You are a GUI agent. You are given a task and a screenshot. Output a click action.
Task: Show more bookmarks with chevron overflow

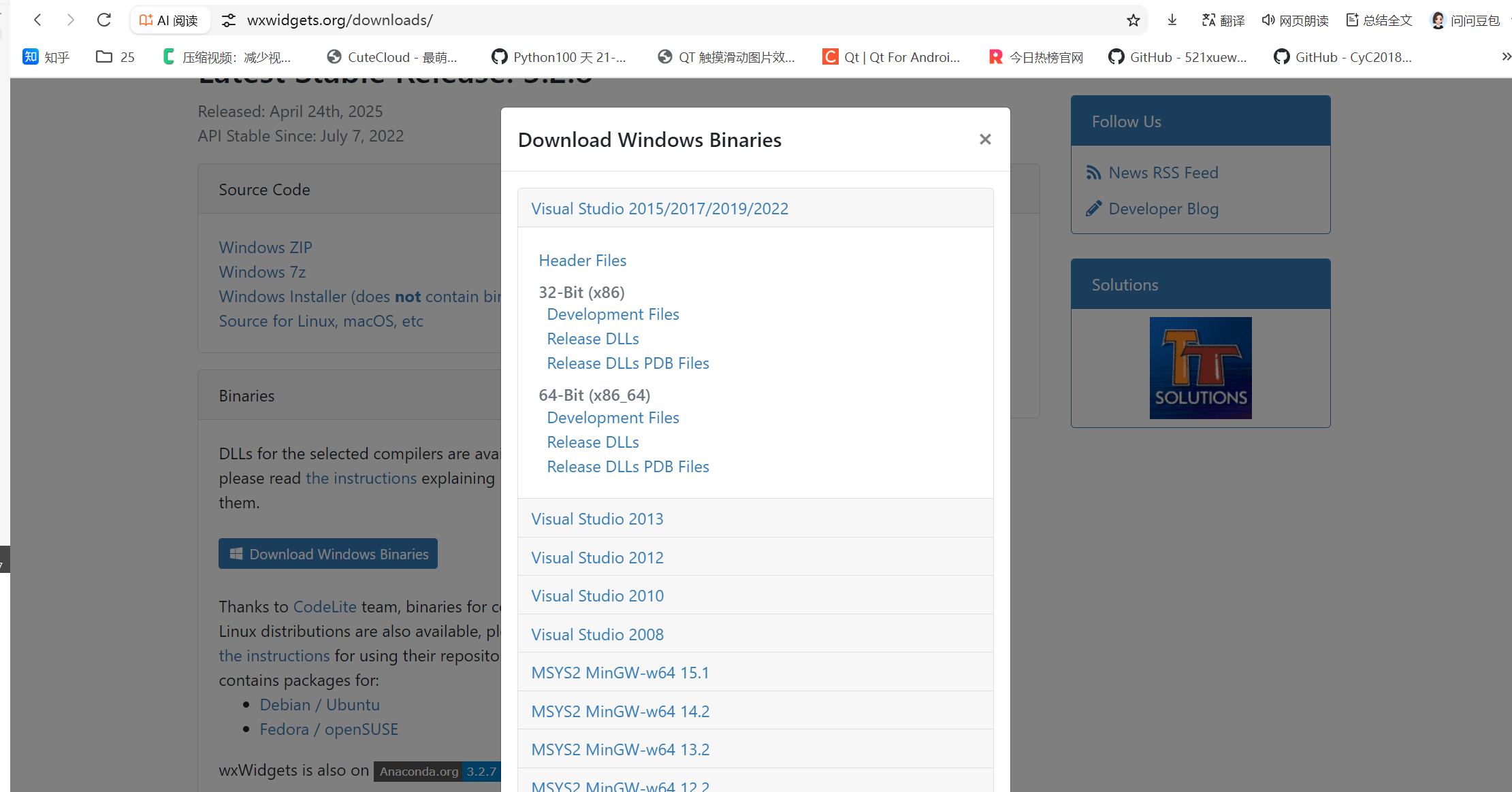(x=1506, y=57)
